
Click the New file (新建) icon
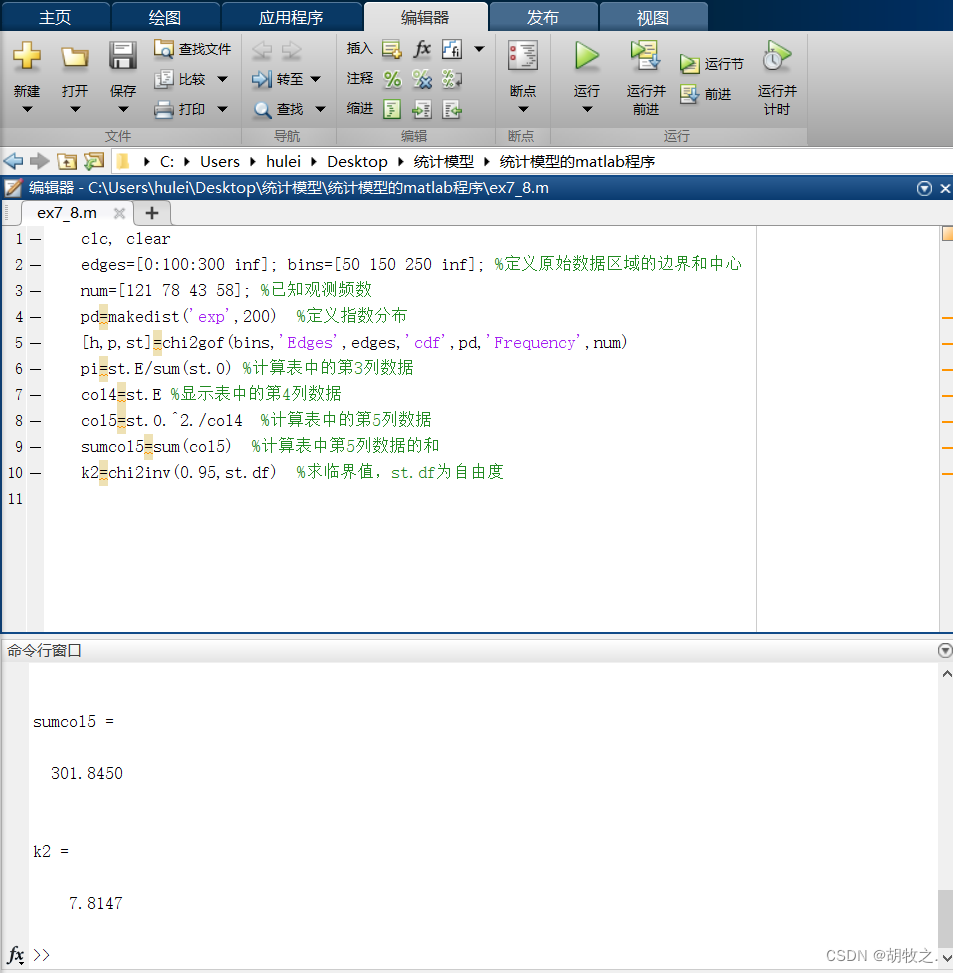click(x=27, y=56)
